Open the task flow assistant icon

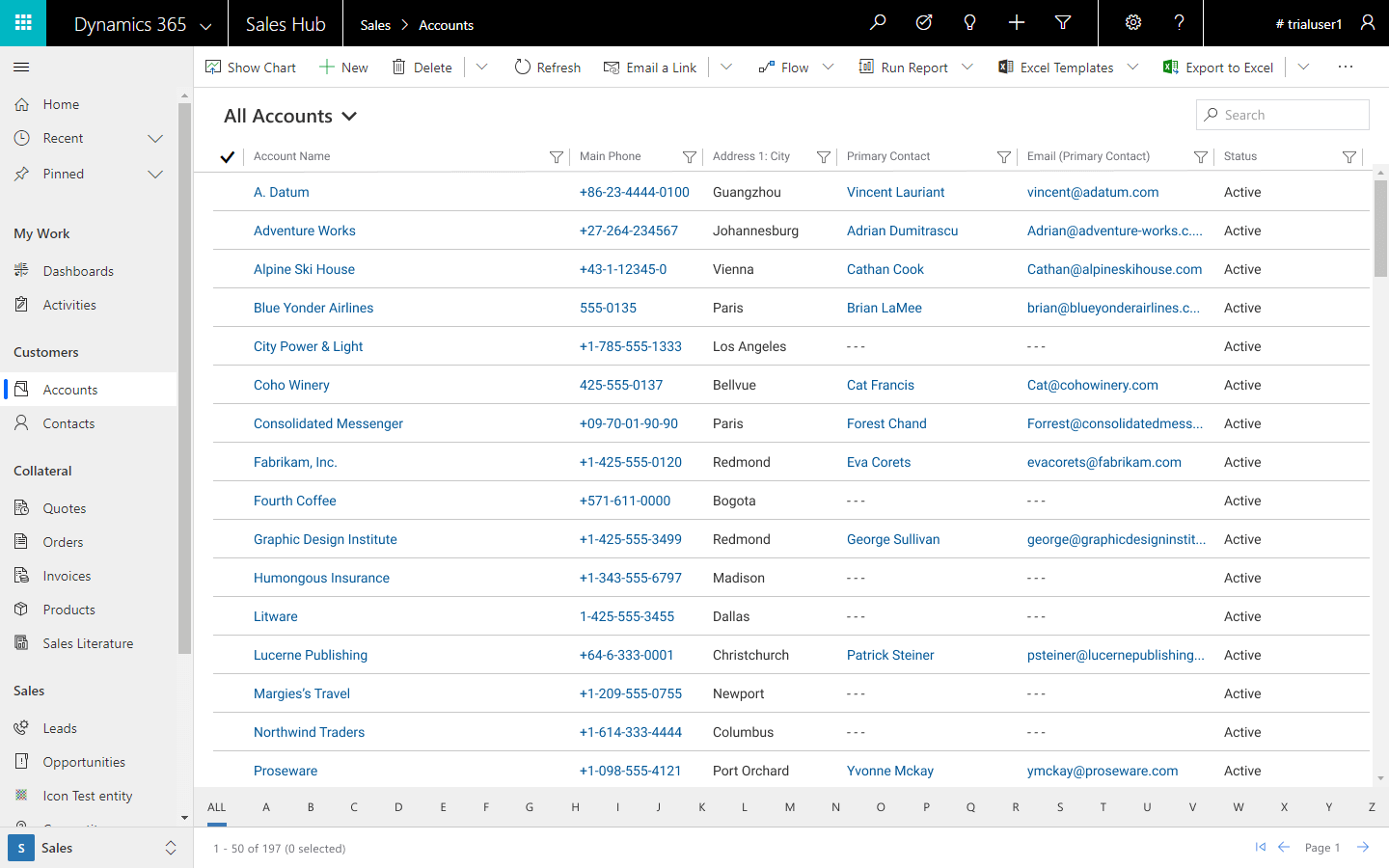923,23
